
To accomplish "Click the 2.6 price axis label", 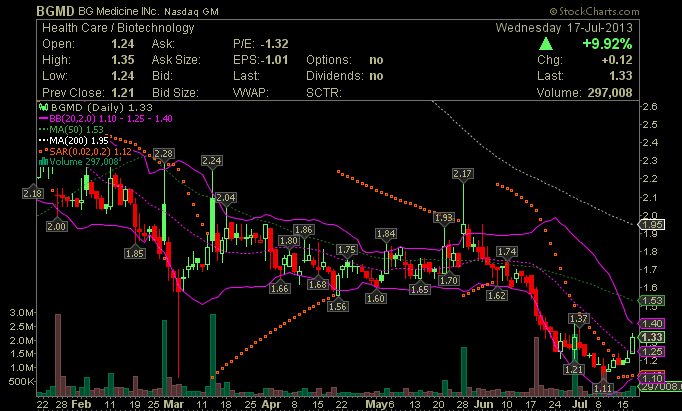I will pyautogui.click(x=650, y=107).
